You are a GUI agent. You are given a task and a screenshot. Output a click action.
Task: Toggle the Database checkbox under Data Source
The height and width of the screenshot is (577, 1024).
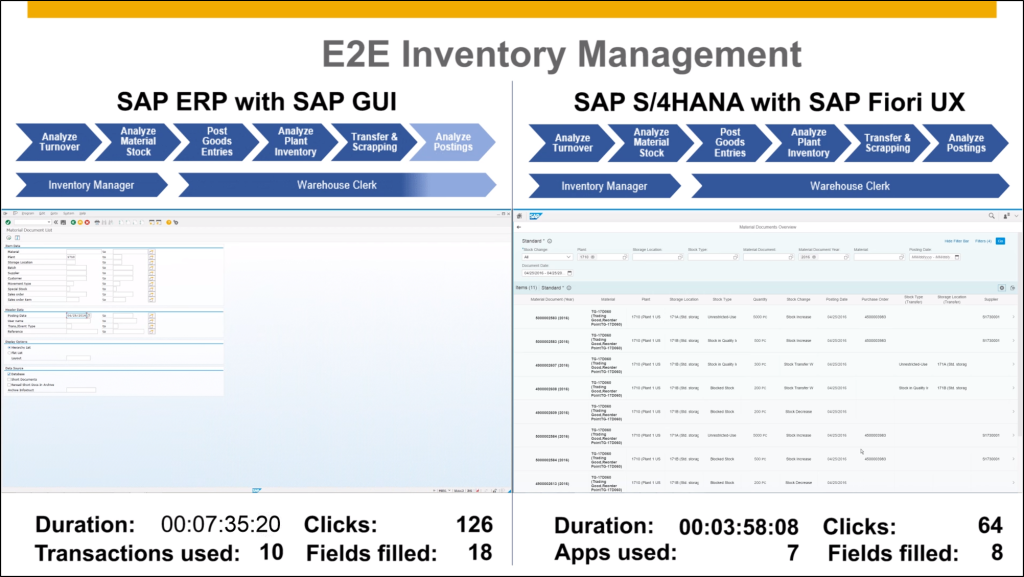coord(8,374)
